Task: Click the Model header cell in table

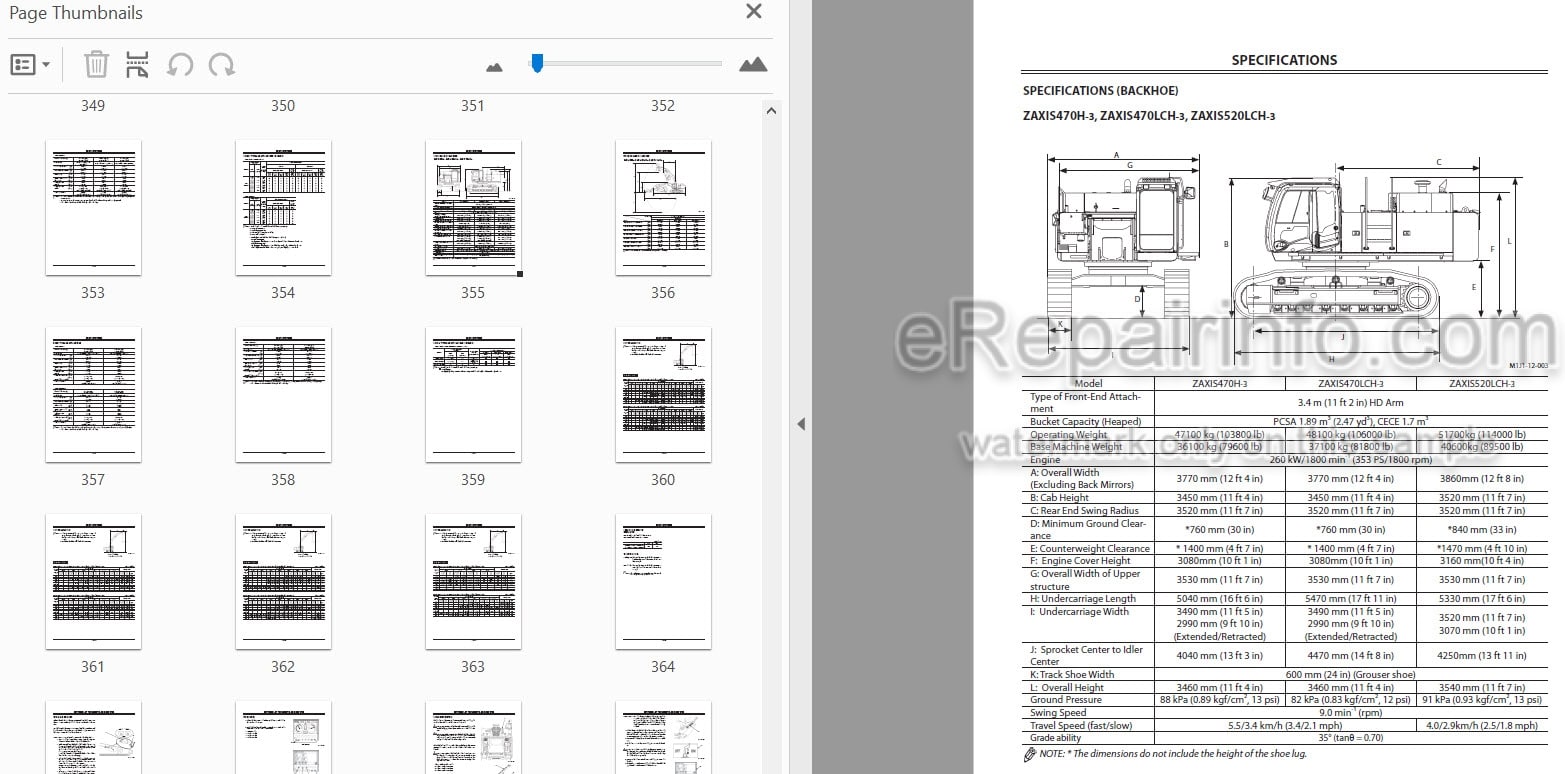Action: click(x=1088, y=383)
